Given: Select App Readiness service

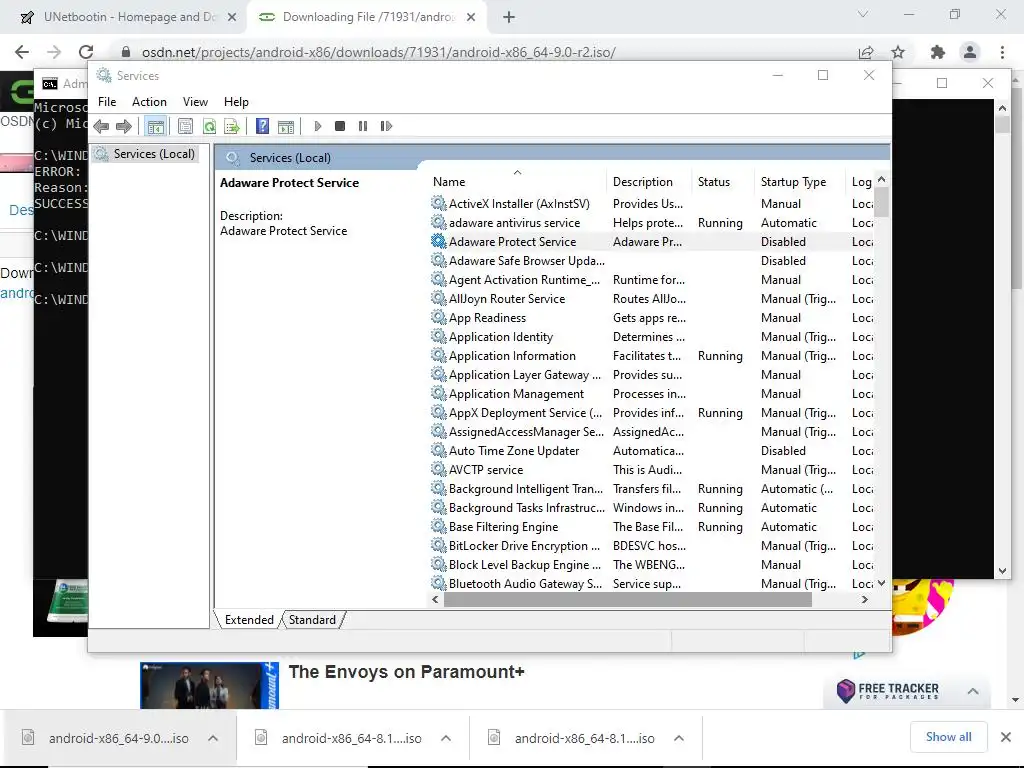Looking at the screenshot, I should tap(651, 318).
